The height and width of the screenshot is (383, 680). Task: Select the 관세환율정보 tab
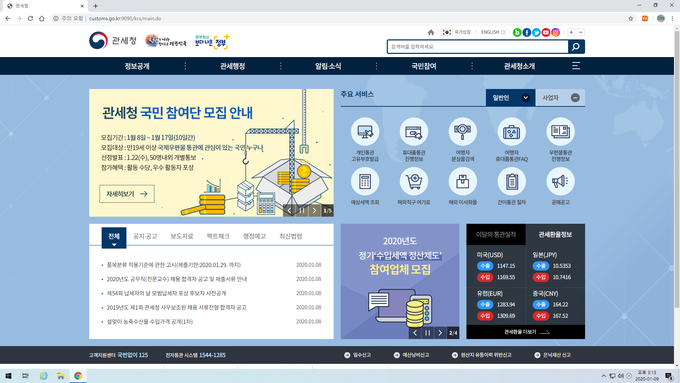click(555, 234)
